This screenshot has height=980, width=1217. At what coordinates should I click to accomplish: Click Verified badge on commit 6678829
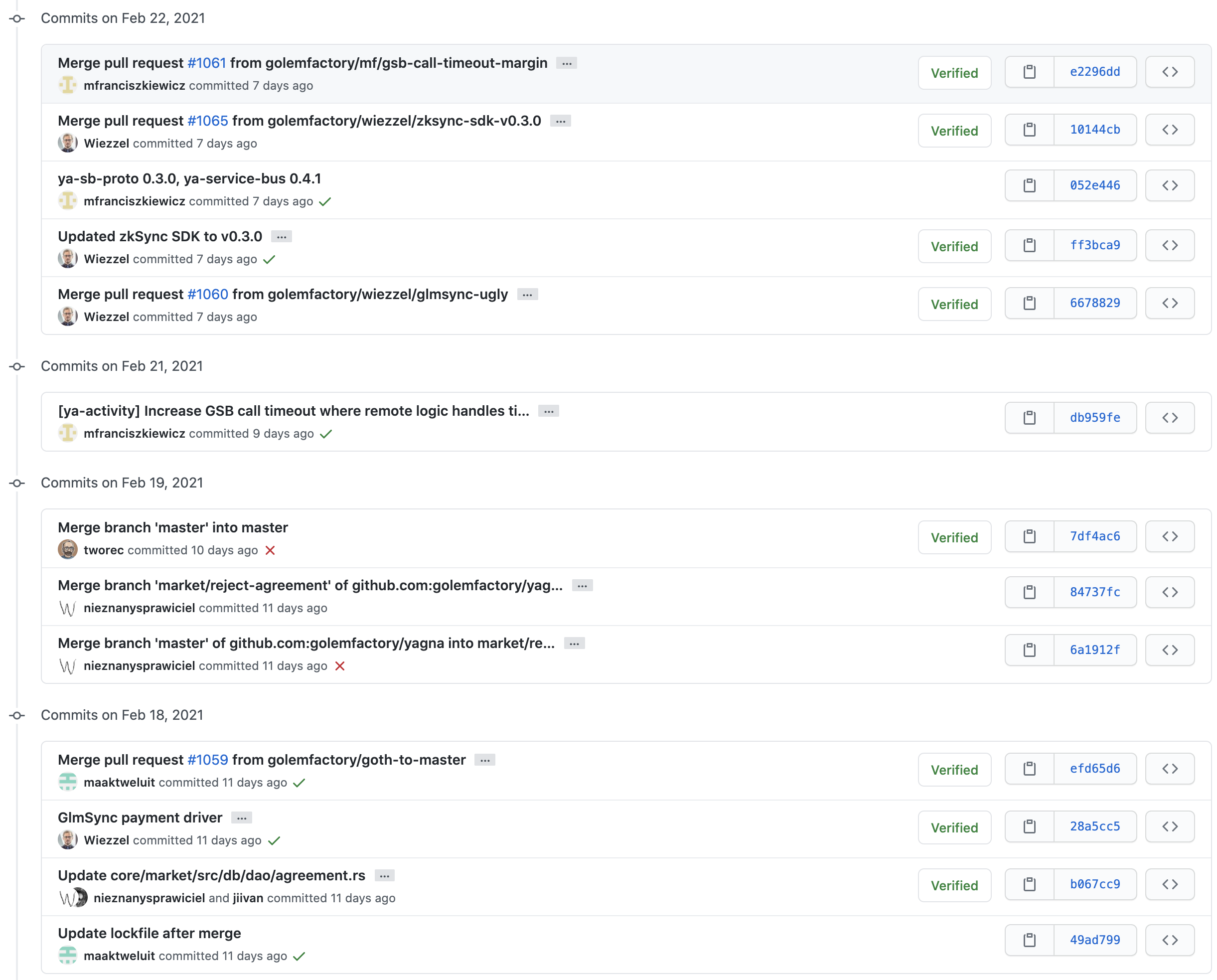[x=954, y=304]
